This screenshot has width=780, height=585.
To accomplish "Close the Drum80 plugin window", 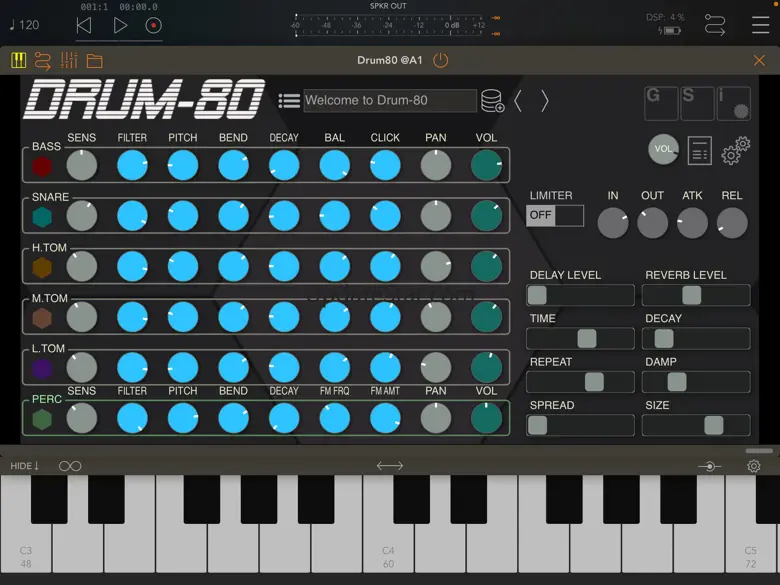I will [759, 61].
